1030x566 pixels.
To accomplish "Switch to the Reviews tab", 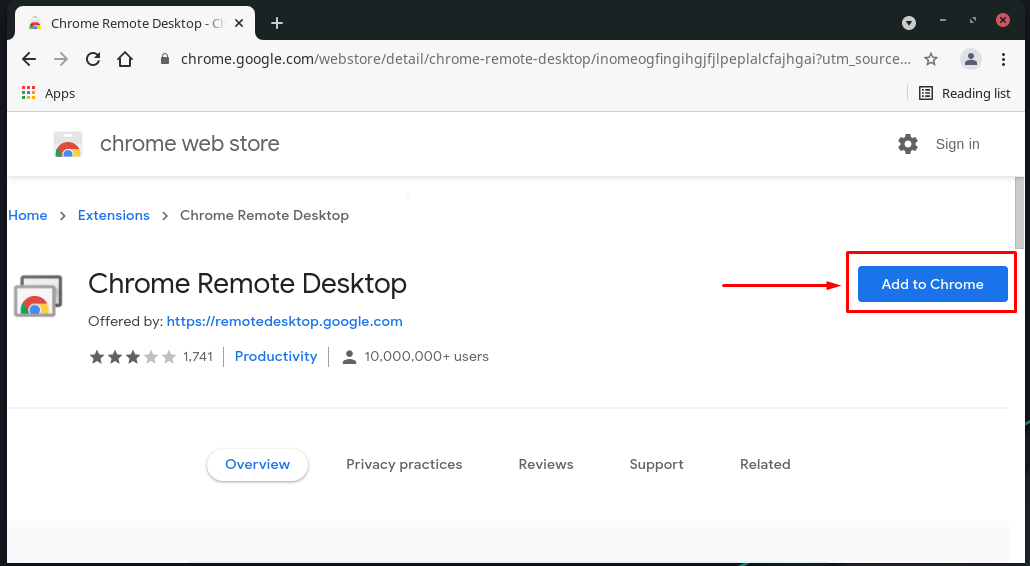I will tap(546, 464).
